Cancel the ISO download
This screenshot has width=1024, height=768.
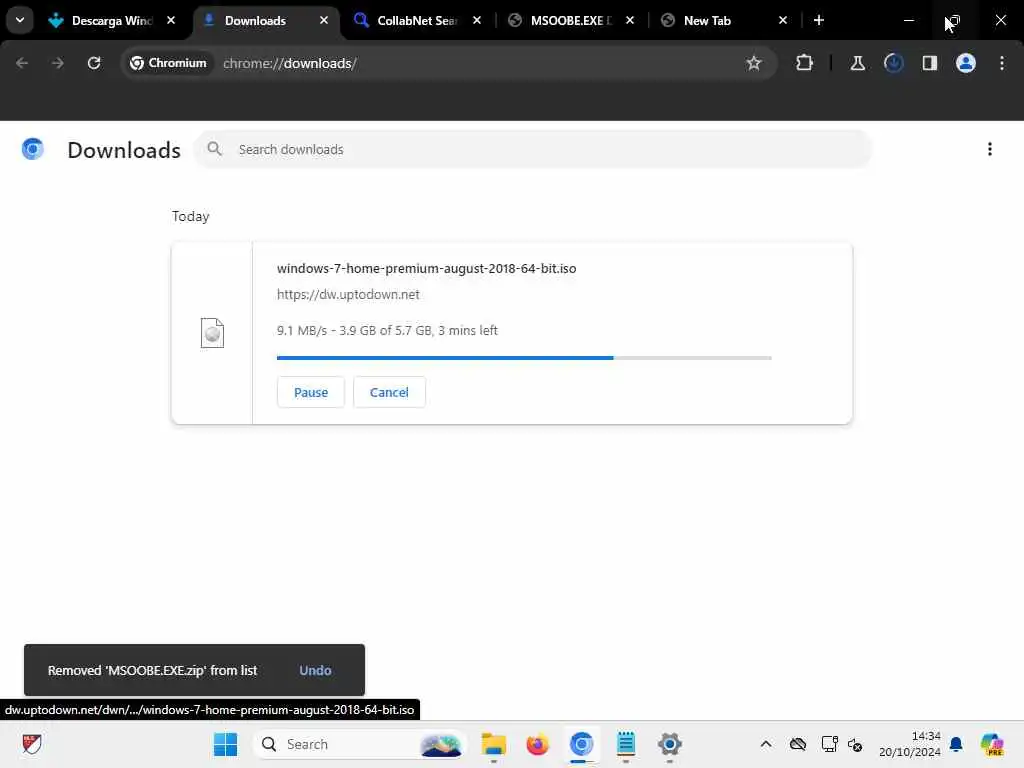pos(389,392)
